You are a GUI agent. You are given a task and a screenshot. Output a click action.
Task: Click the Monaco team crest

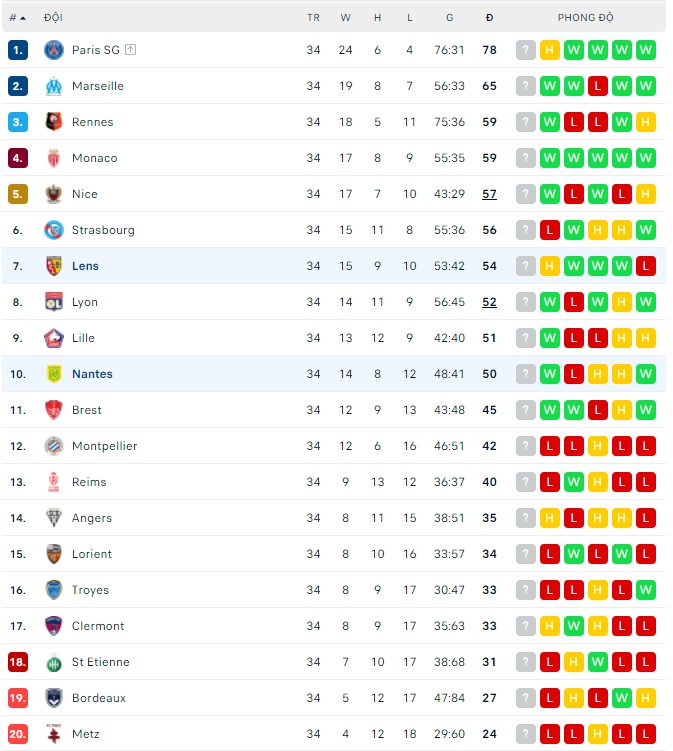click(54, 158)
